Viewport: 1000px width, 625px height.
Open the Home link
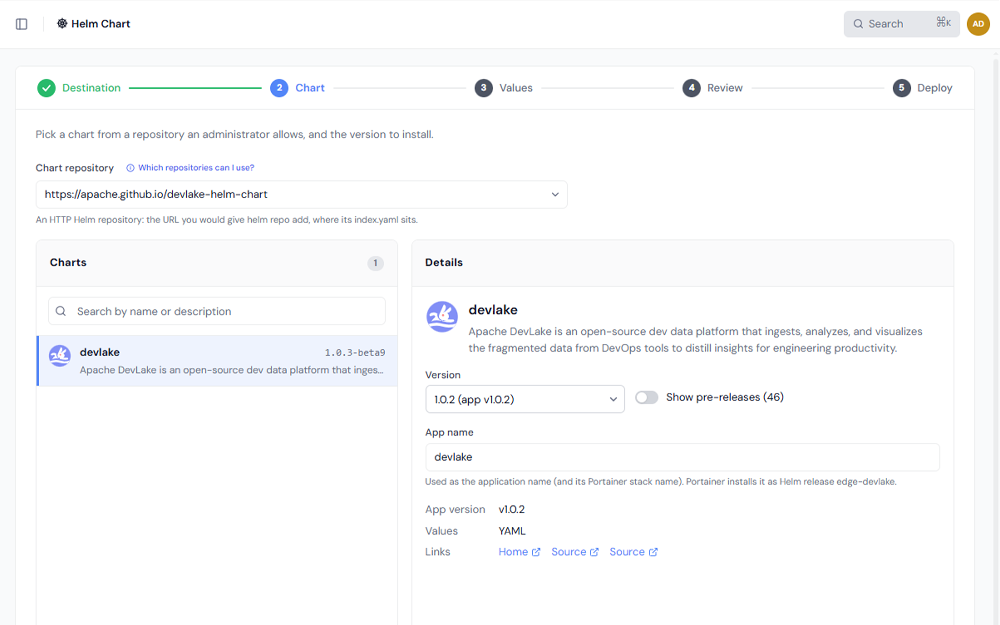pyautogui.click(x=513, y=552)
